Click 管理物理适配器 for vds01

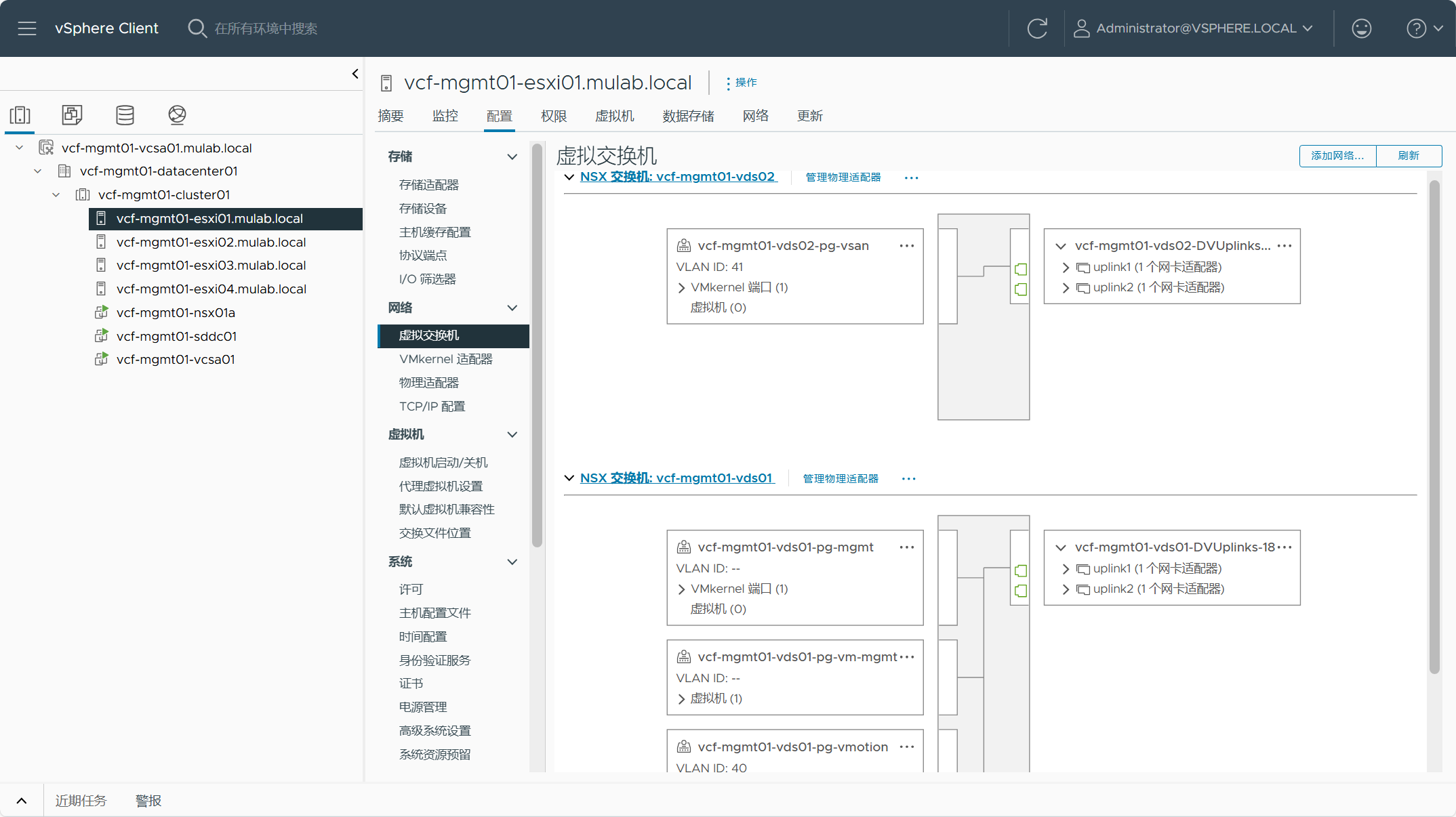tap(841, 479)
